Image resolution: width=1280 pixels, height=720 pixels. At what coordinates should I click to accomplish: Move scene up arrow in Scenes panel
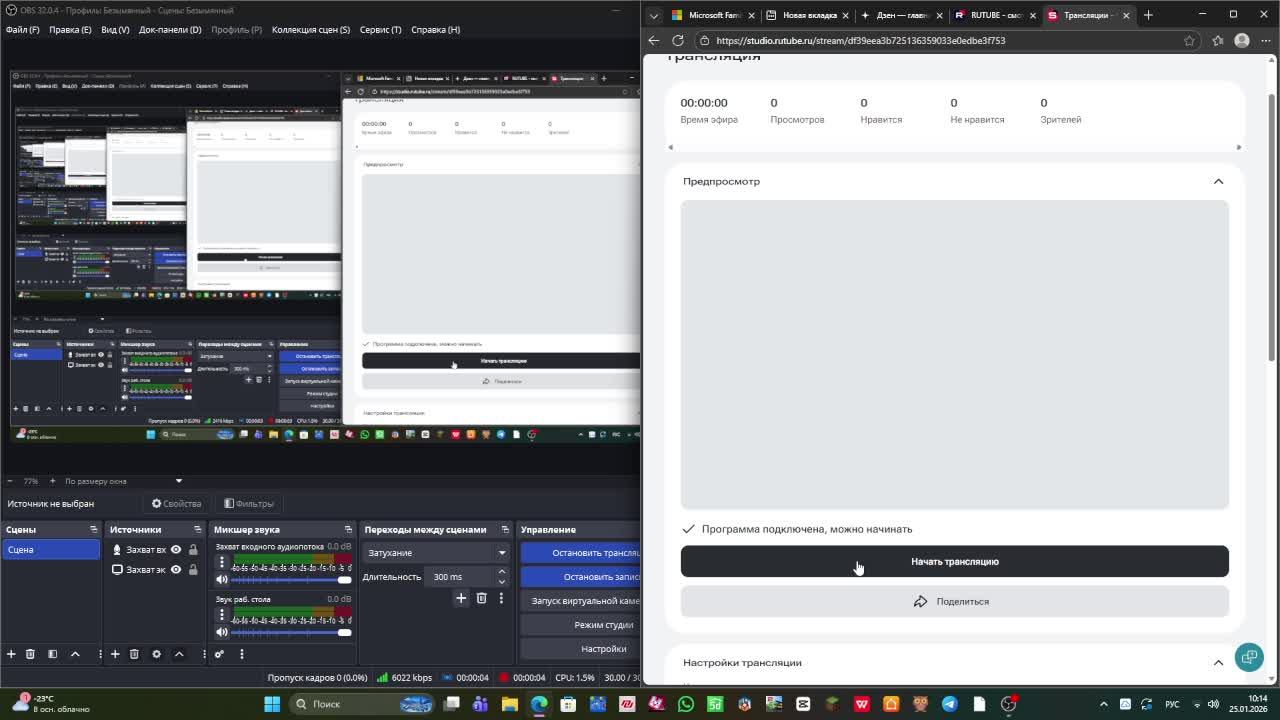tap(75, 654)
